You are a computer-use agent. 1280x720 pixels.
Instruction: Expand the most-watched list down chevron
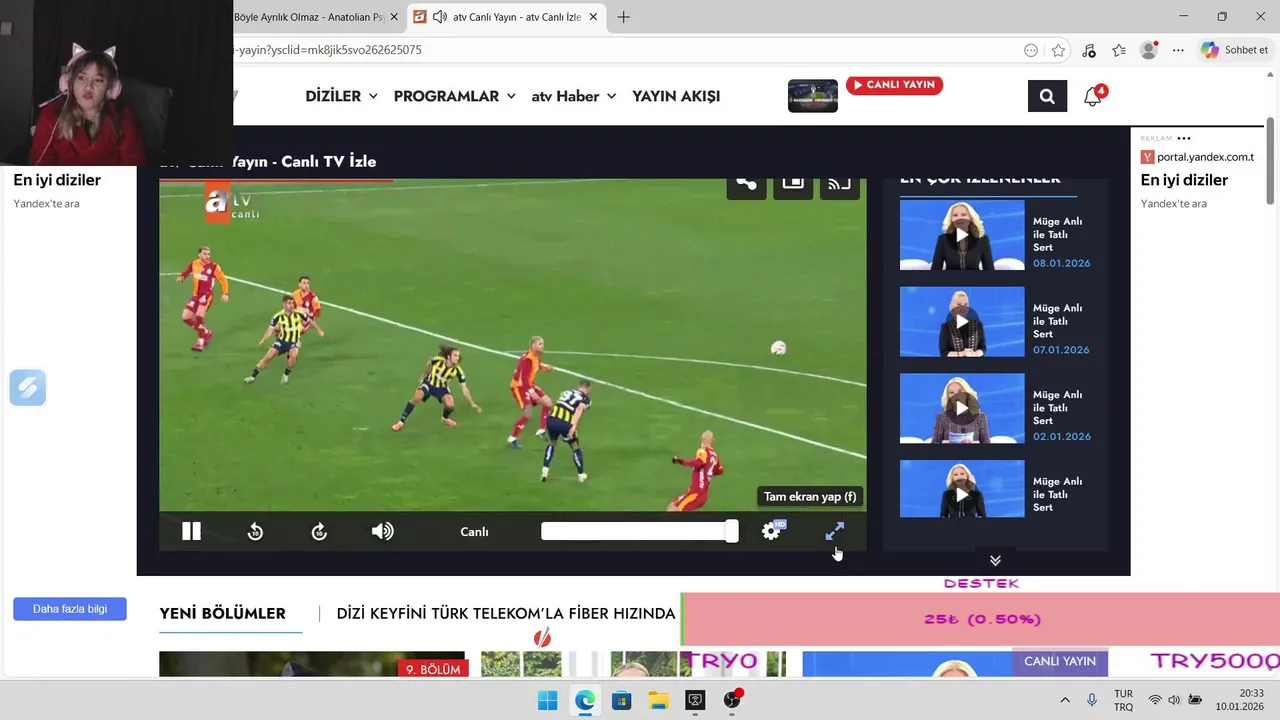pos(995,560)
